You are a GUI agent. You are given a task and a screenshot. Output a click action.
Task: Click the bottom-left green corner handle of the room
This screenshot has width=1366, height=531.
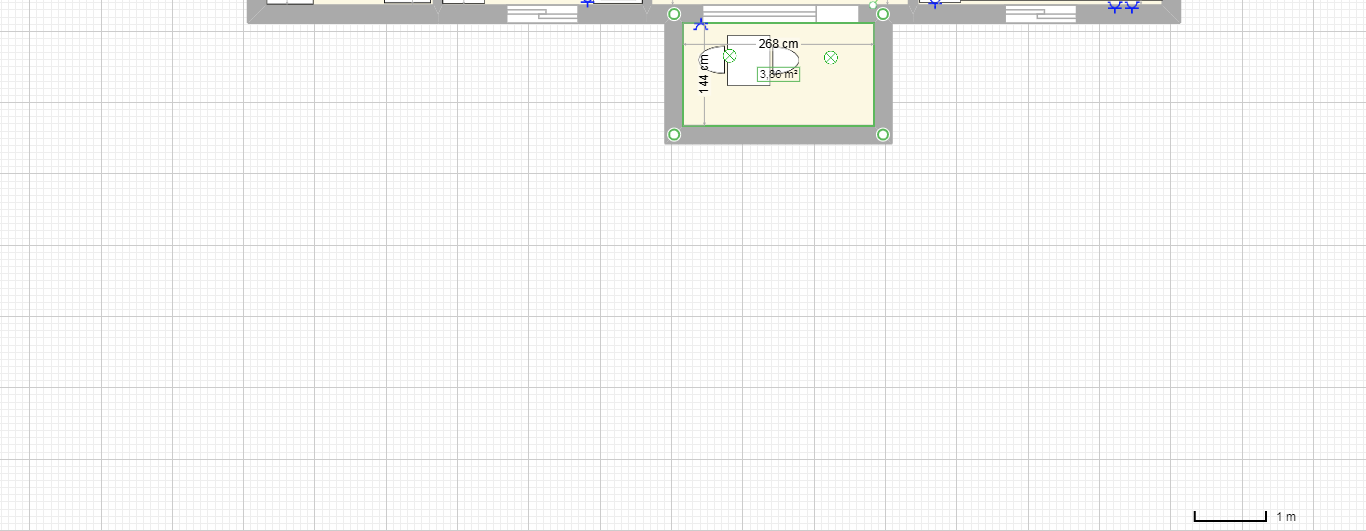click(673, 134)
